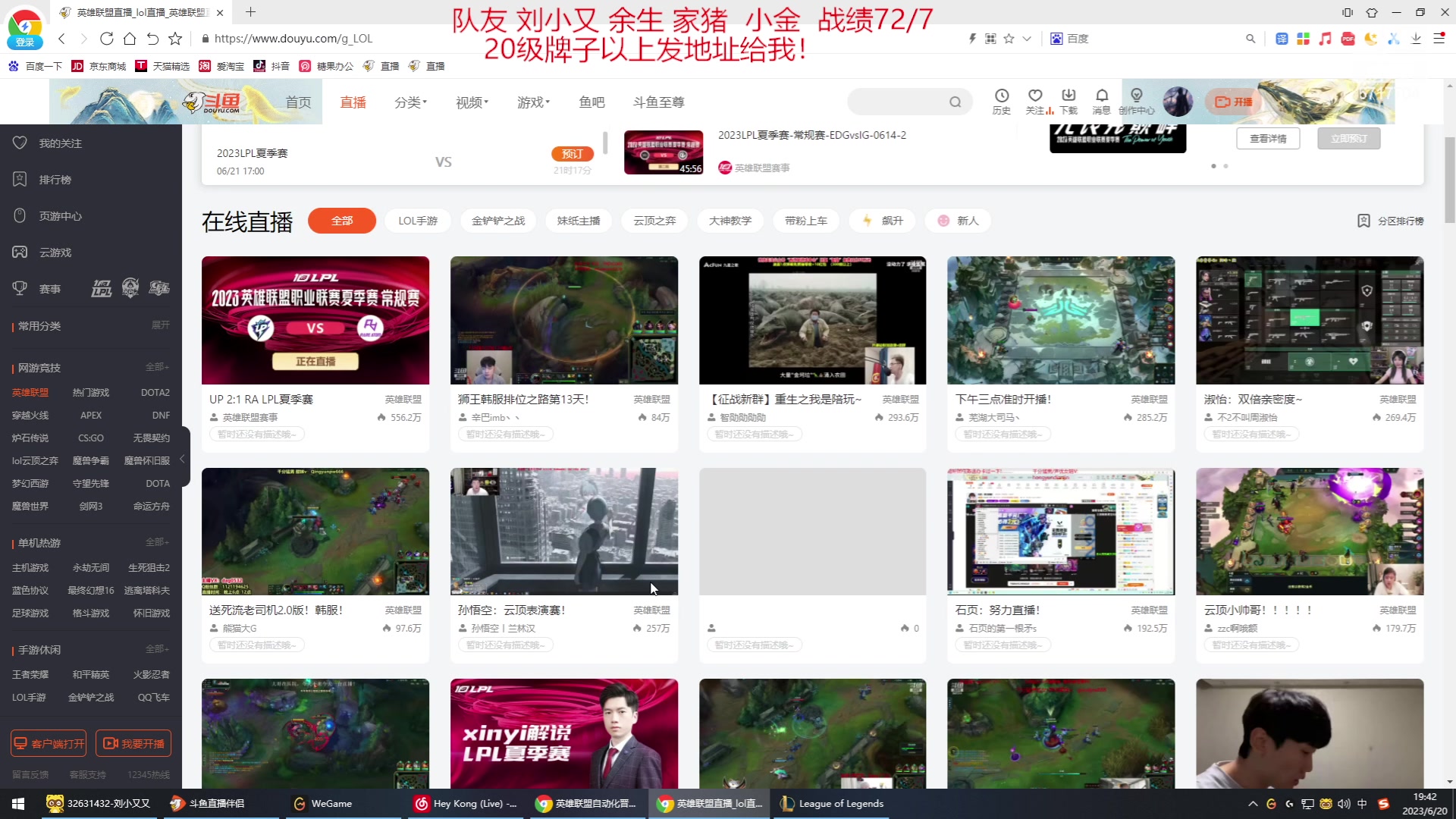Expand the 分类 navigation dropdown

pyautogui.click(x=409, y=102)
